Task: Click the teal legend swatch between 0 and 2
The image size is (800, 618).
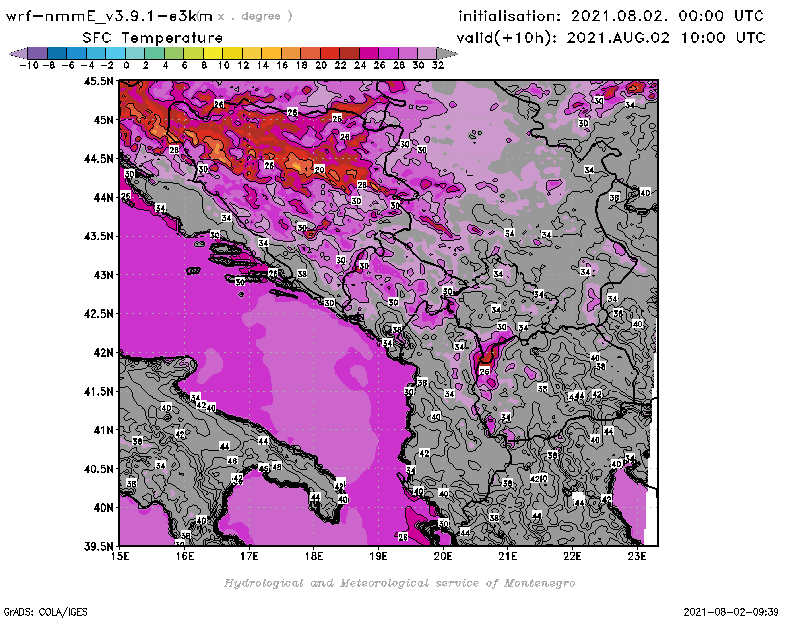Action: coord(135,53)
